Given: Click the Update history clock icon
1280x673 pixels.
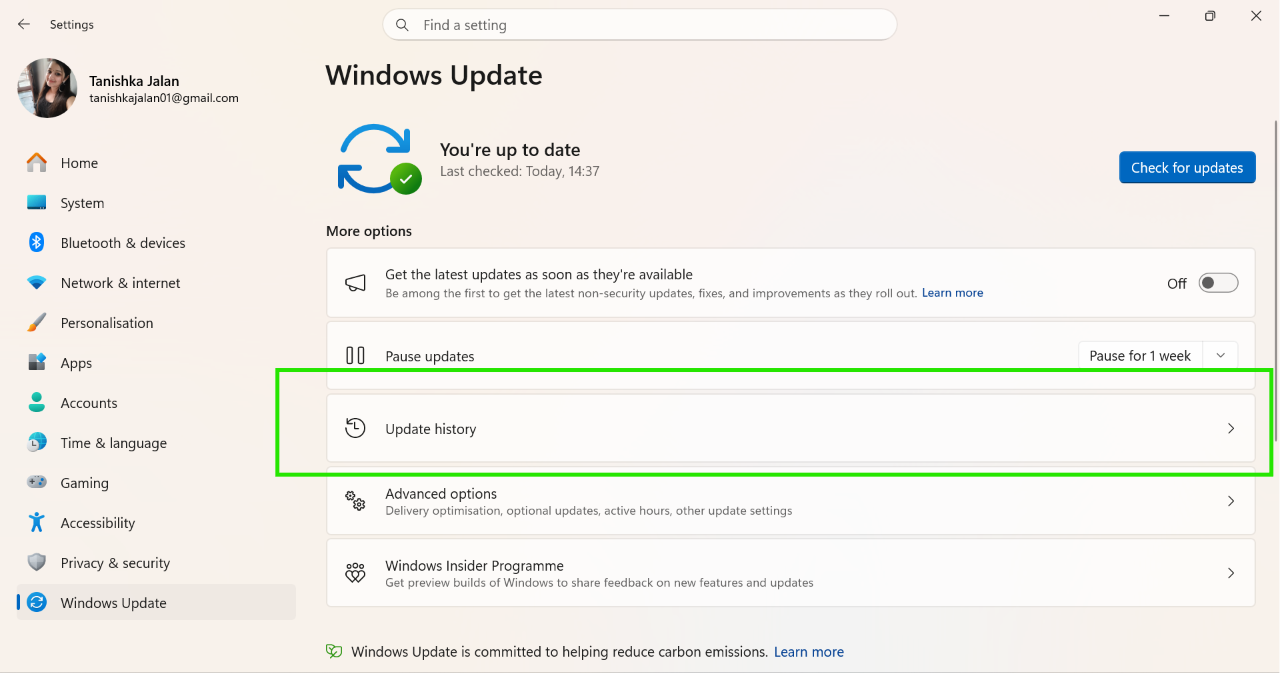Looking at the screenshot, I should [355, 429].
